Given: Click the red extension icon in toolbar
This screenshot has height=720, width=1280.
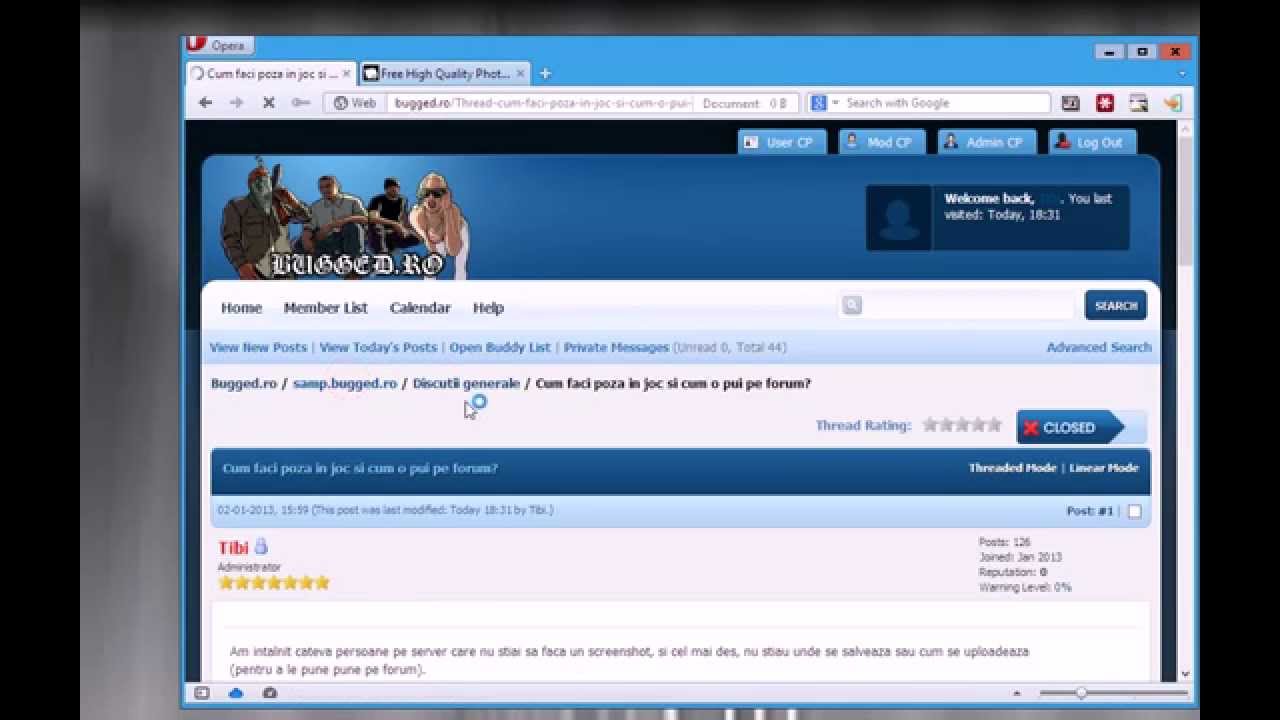Looking at the screenshot, I should [x=1105, y=103].
